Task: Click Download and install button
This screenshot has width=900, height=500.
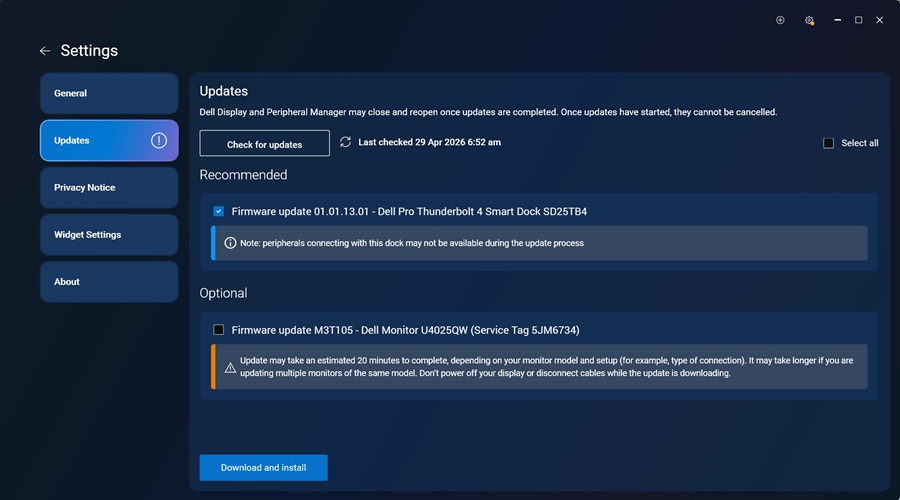Action: click(263, 468)
